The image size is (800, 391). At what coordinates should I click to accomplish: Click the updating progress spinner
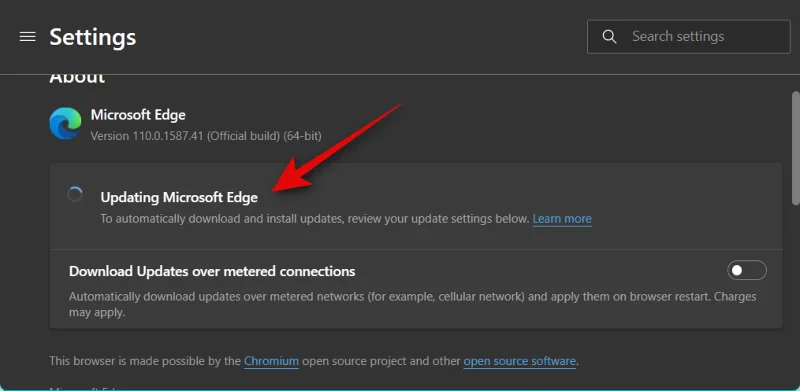pos(75,194)
